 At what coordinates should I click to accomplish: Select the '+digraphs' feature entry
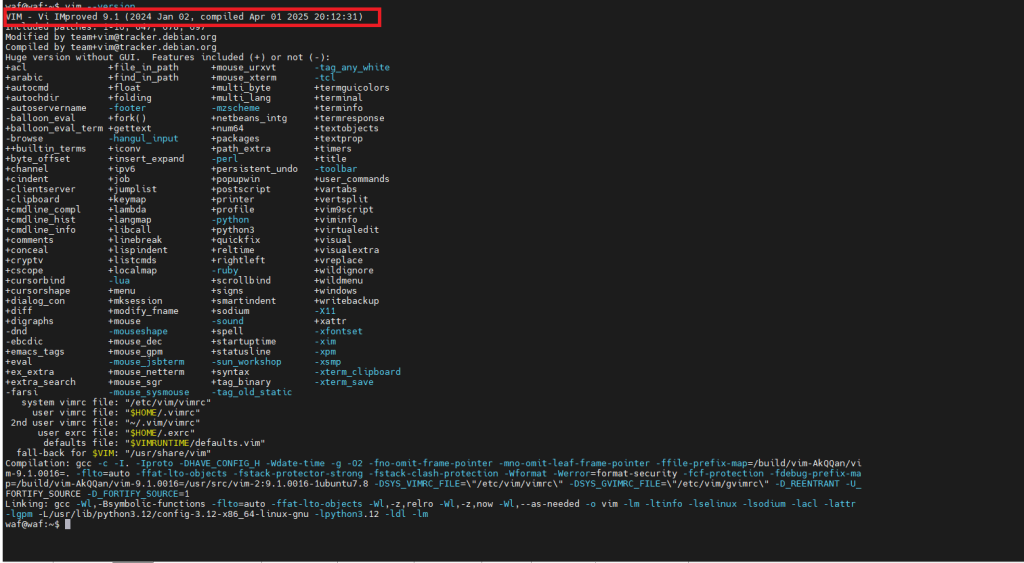click(29, 321)
